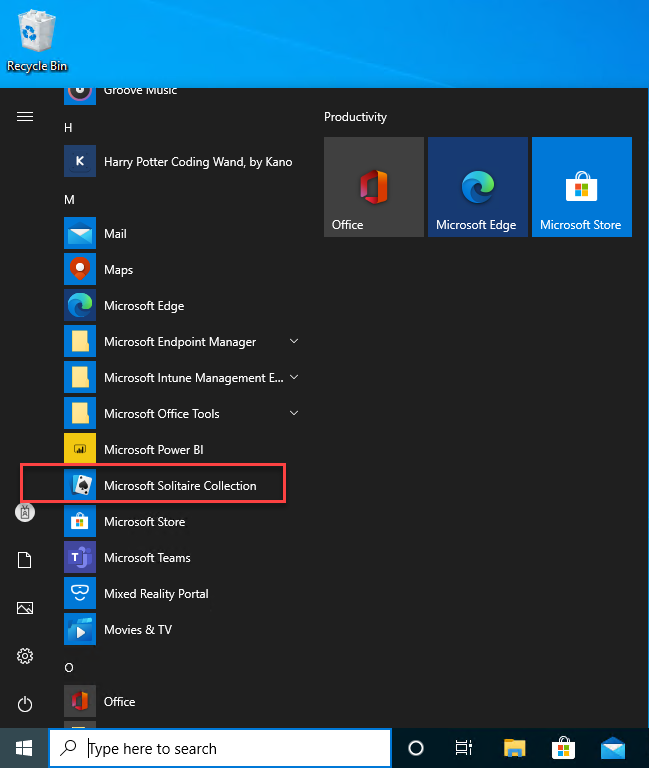Expand Microsoft Intune Management folder chevron
Viewport: 649px width, 768px height.
[x=294, y=377]
